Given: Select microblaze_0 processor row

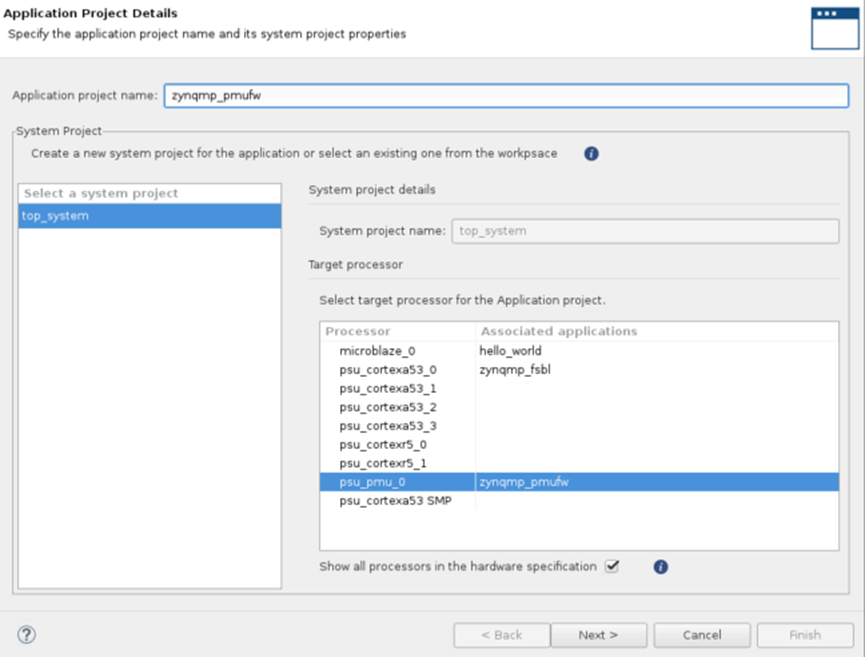Looking at the screenshot, I should pyautogui.click(x=377, y=351).
